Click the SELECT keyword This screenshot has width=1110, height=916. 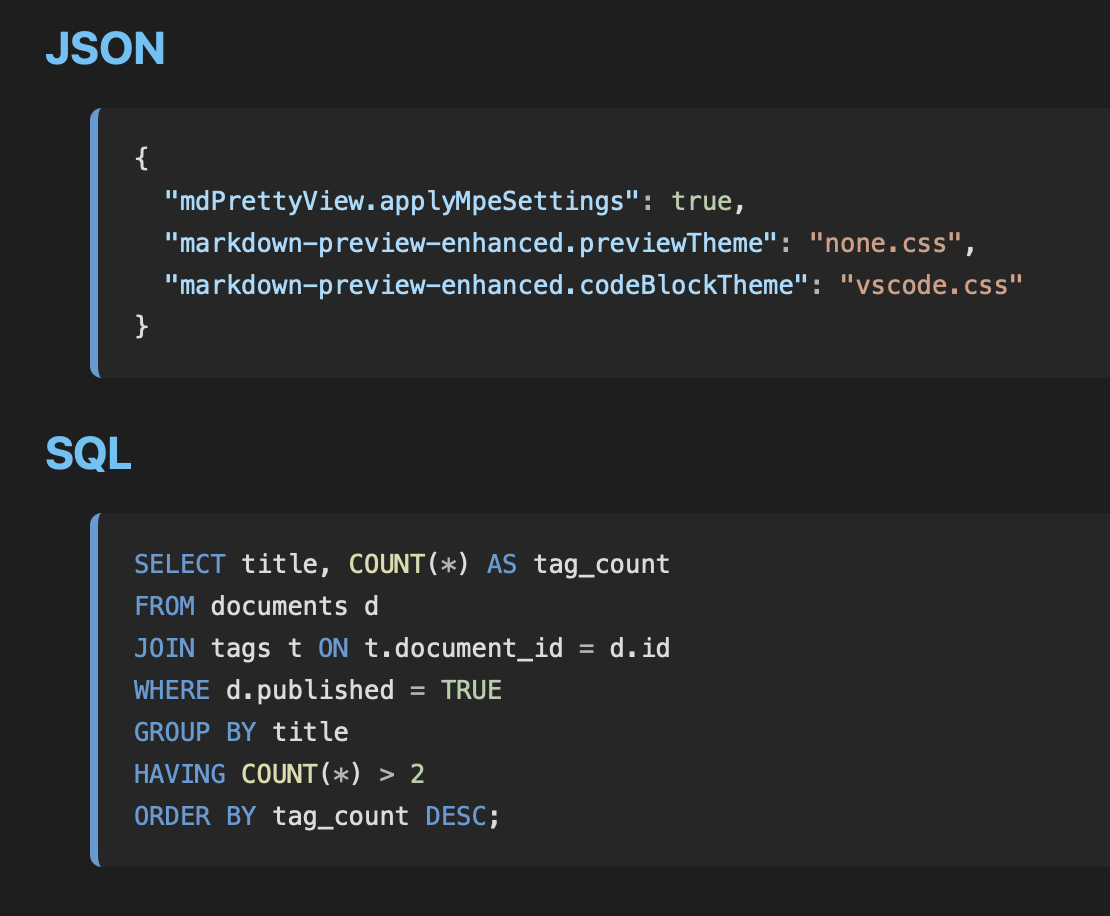click(x=180, y=564)
